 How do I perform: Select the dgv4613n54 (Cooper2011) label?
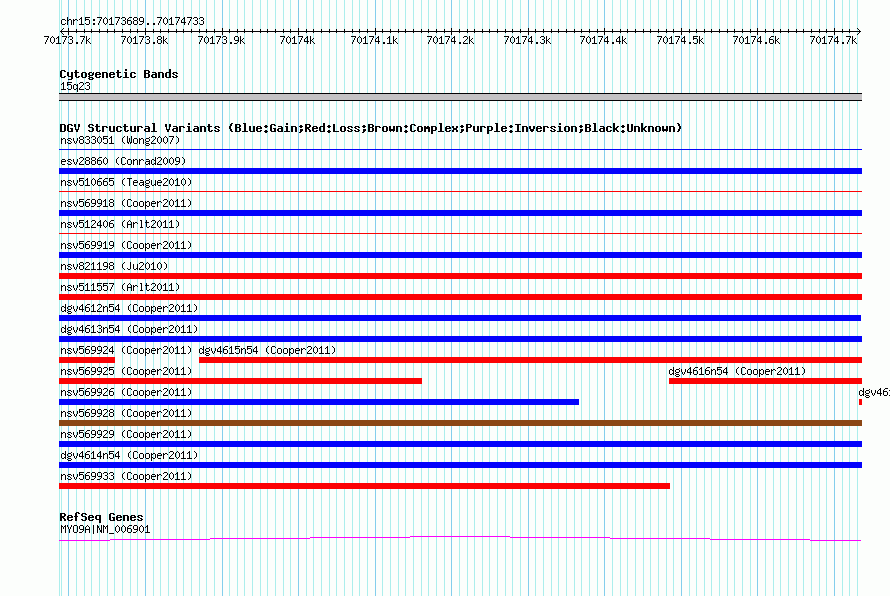(129, 329)
